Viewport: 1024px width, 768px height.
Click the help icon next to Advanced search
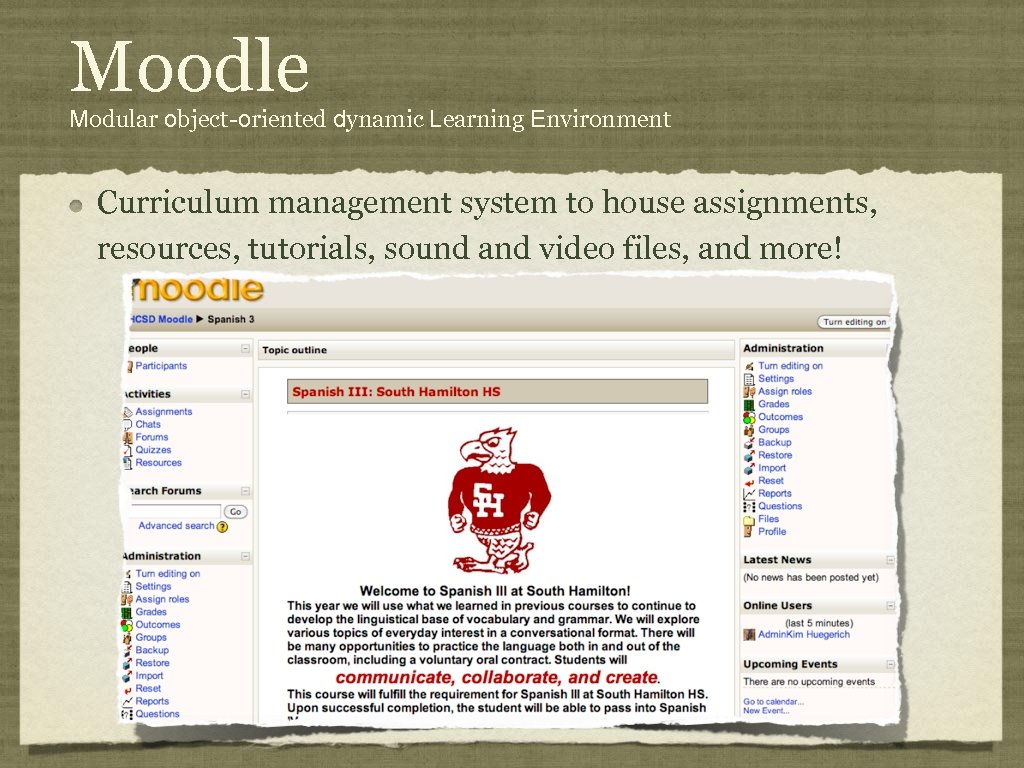(x=223, y=526)
